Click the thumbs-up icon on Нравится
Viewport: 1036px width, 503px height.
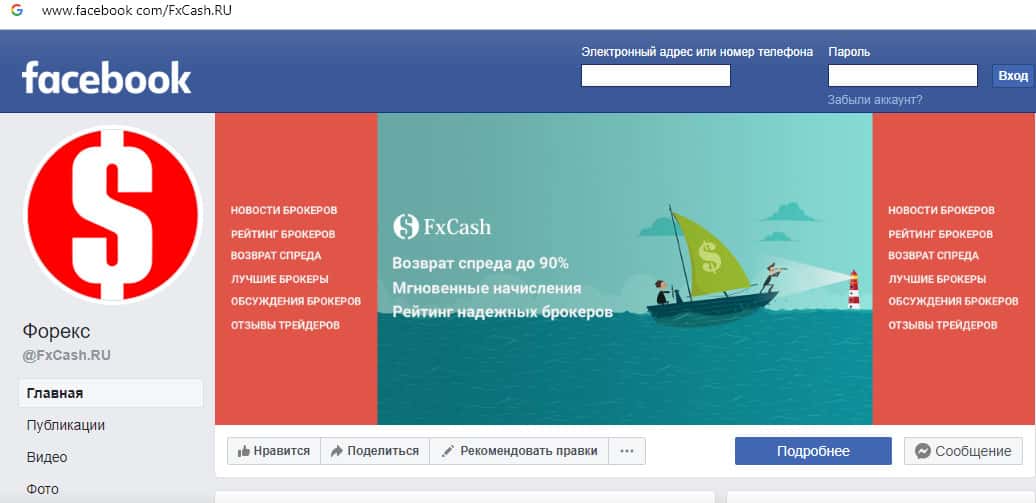(x=244, y=451)
